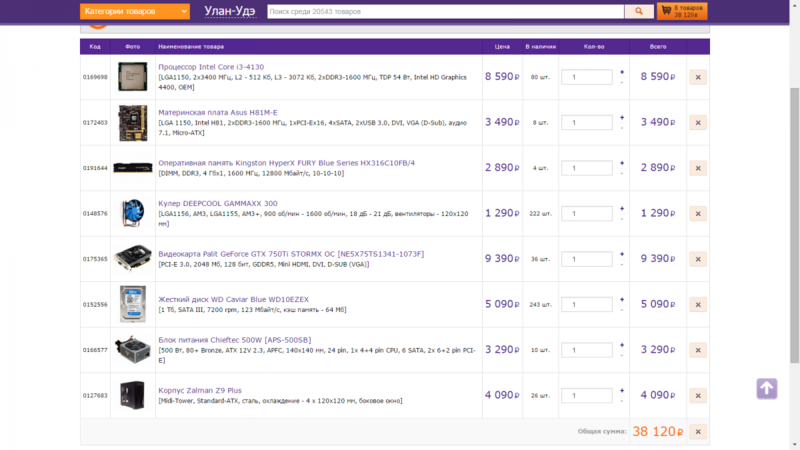800x450 pixels.
Task: Open the shopping cart with 8 items
Action: (682, 11)
